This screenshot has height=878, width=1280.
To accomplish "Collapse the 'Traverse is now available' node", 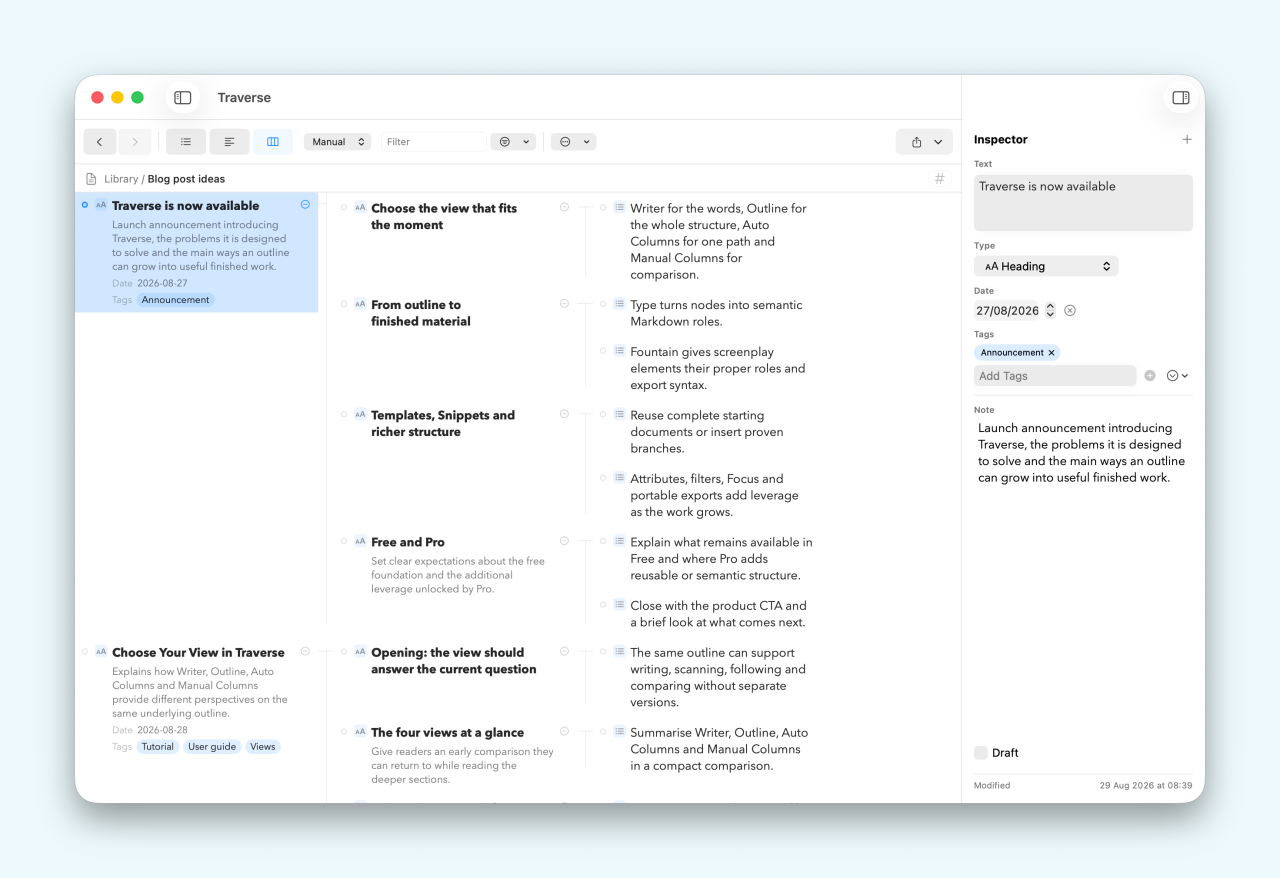I will click(x=305, y=204).
